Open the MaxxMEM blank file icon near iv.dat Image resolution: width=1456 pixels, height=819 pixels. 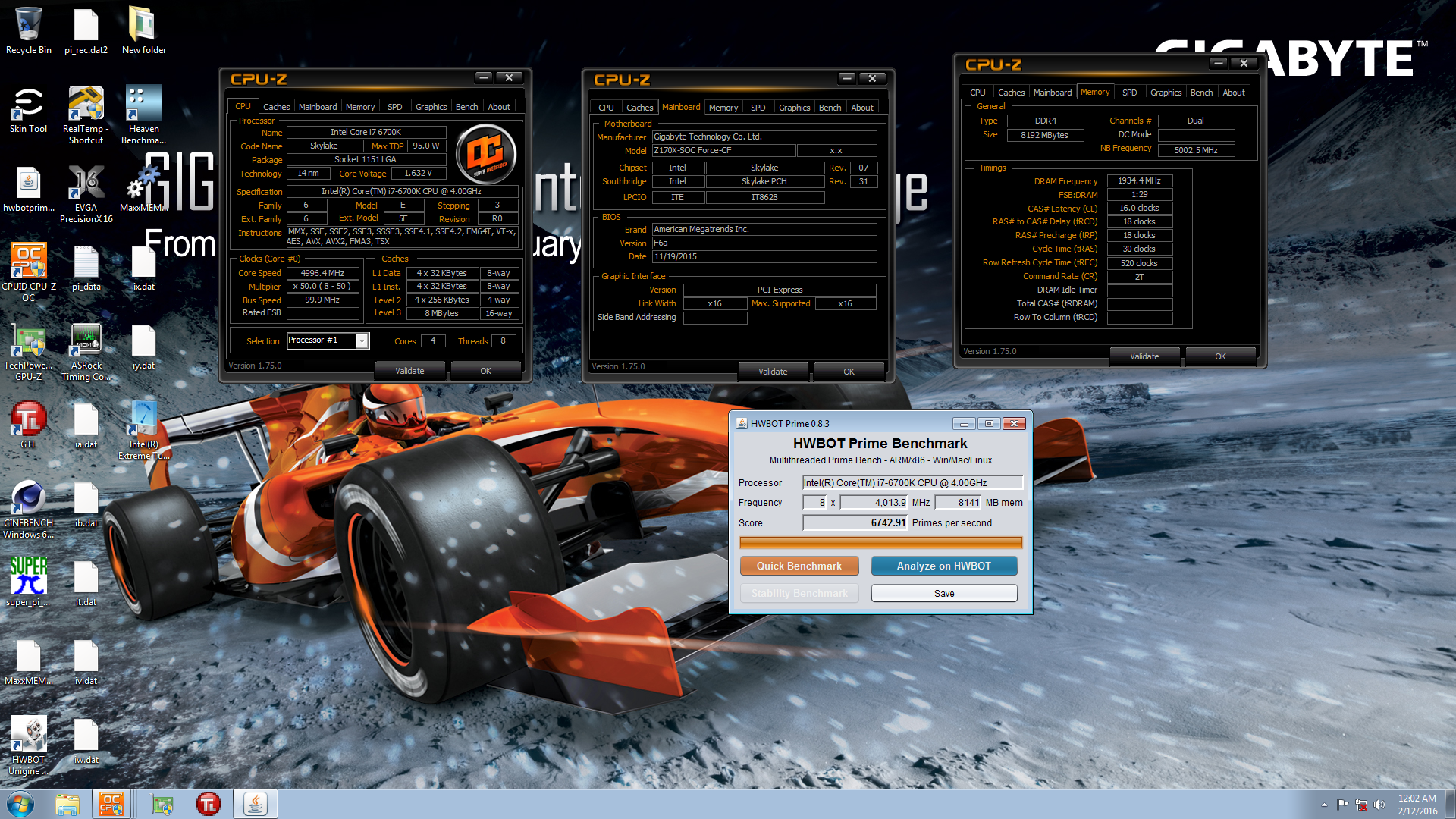(29, 661)
